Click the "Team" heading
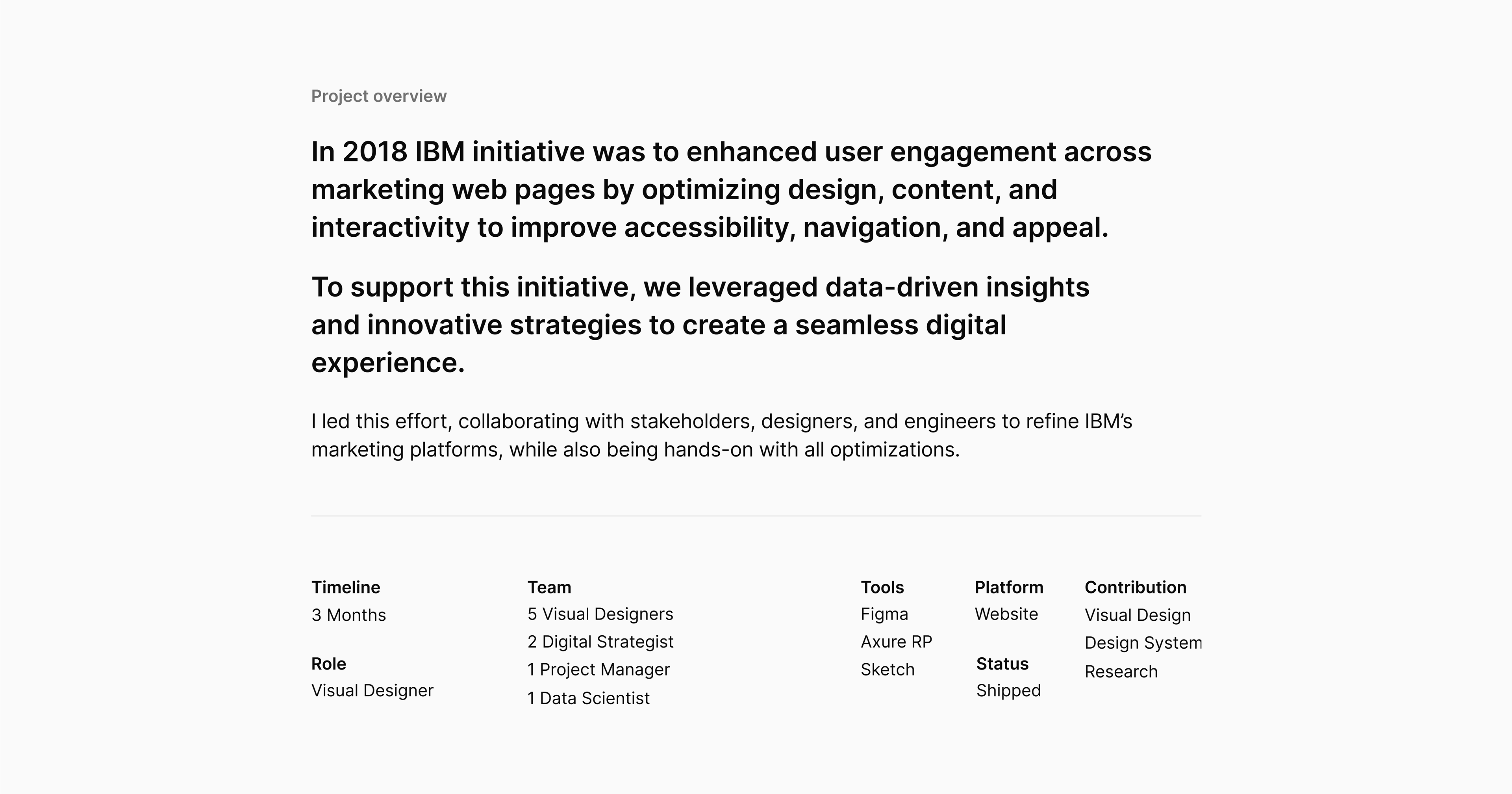The height and width of the screenshot is (794, 1512). coord(549,587)
